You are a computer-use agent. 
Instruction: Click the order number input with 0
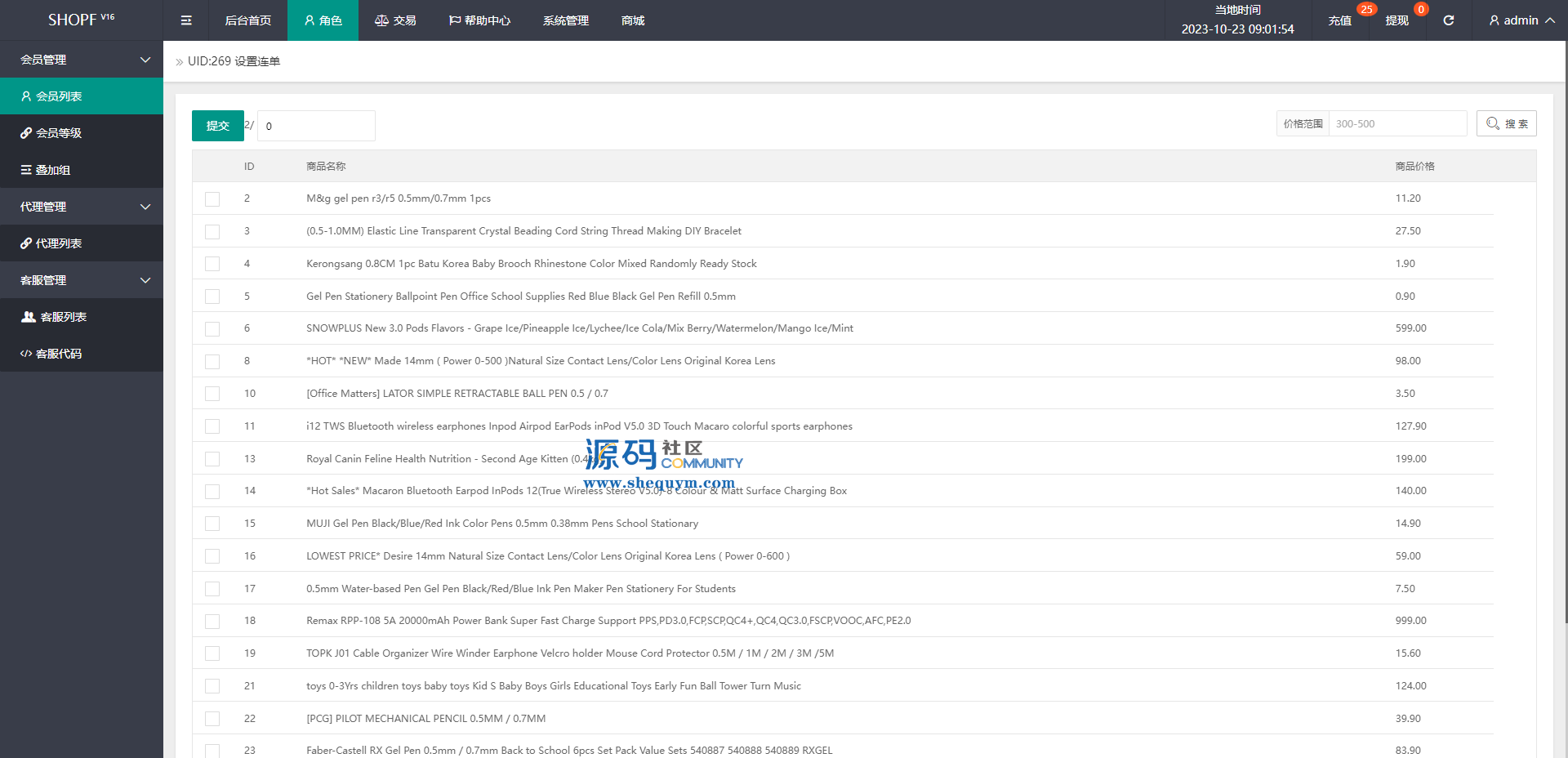click(316, 126)
